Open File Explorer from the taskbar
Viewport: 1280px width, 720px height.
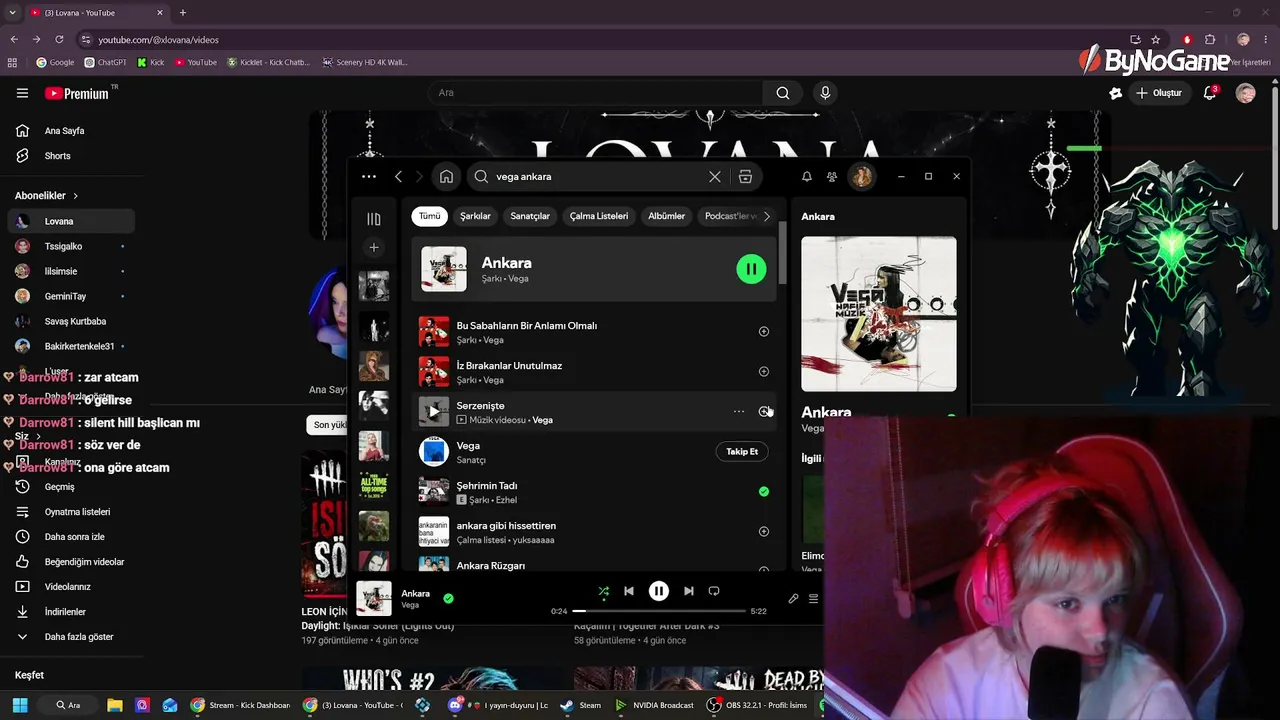point(115,705)
